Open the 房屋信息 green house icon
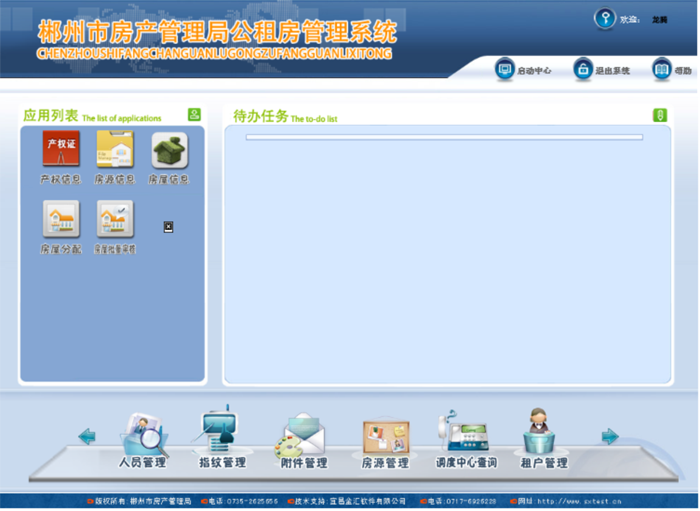The width and height of the screenshot is (700, 511). pyautogui.click(x=169, y=150)
